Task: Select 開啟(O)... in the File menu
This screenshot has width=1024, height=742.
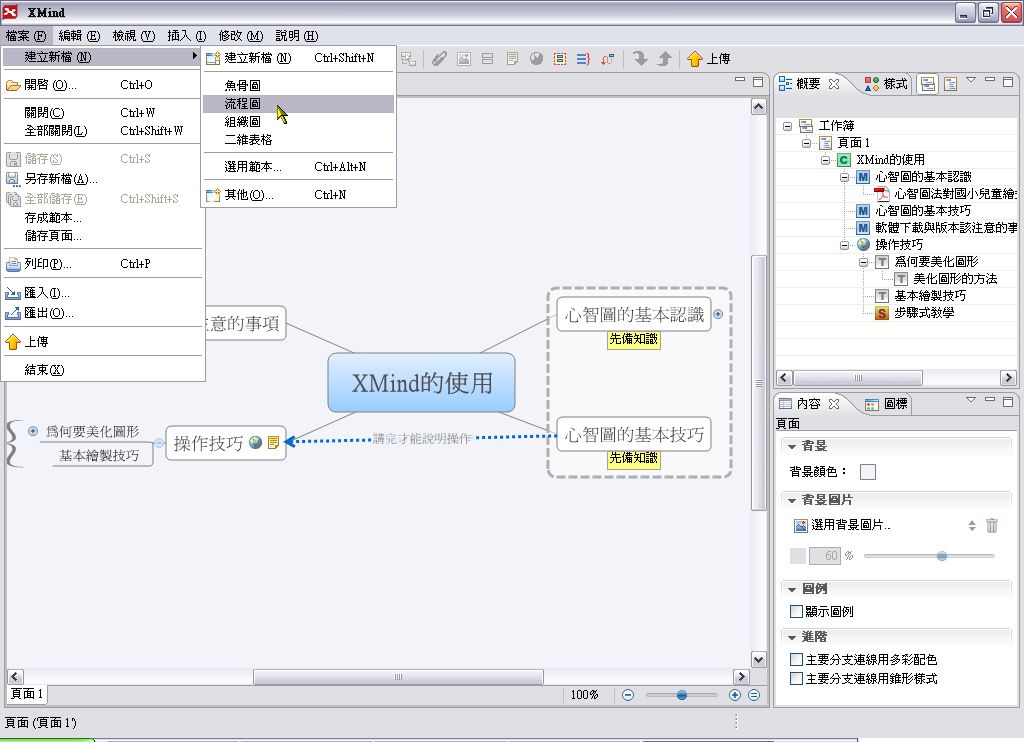Action: pyautogui.click(x=103, y=85)
